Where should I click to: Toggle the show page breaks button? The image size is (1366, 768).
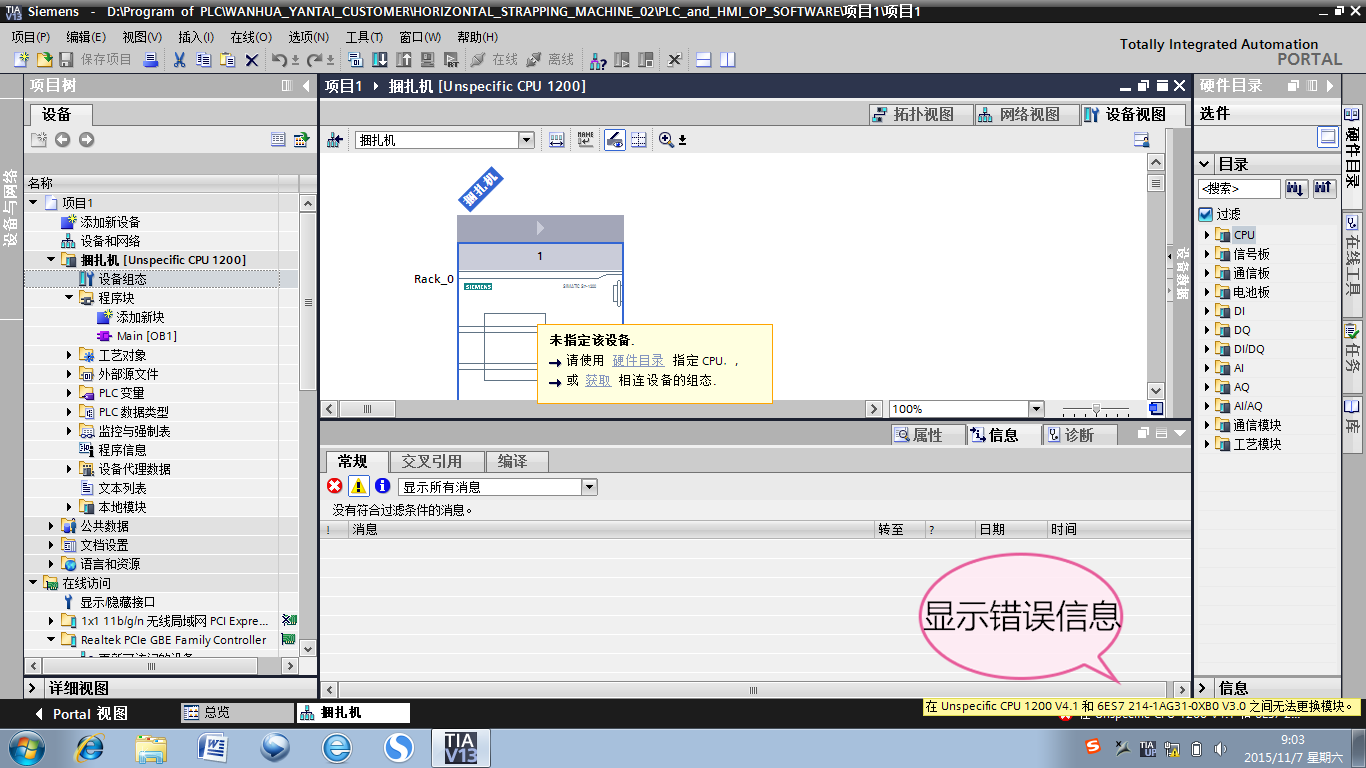pyautogui.click(x=639, y=140)
